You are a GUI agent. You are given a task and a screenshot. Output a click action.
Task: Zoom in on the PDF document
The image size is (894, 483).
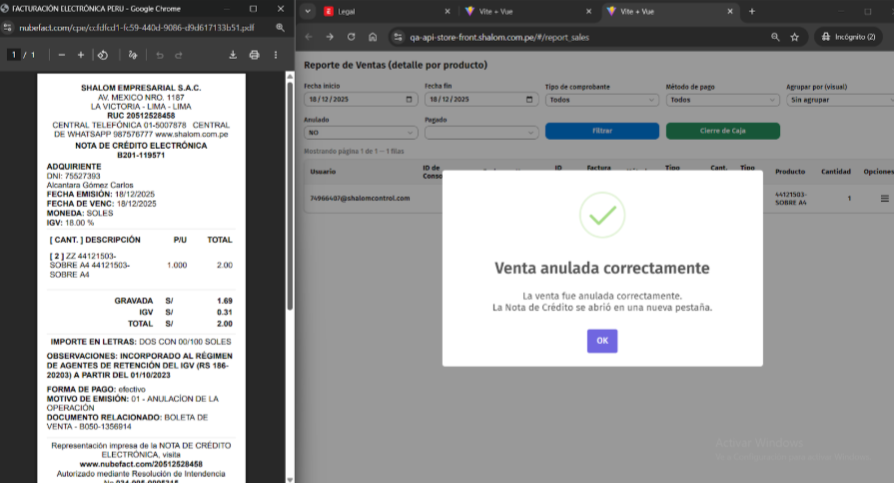(x=81, y=55)
